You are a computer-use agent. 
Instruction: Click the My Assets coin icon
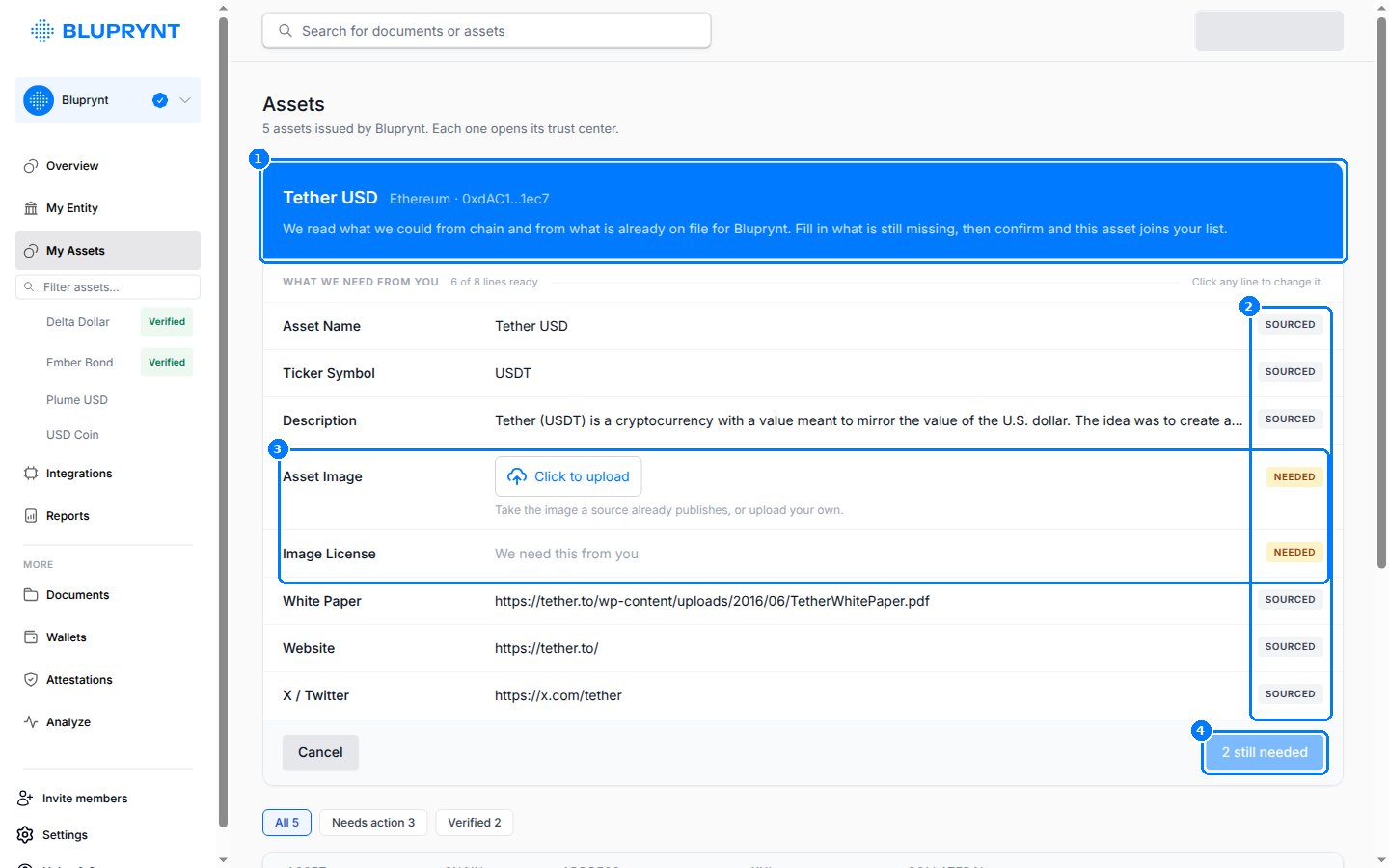[31, 251]
